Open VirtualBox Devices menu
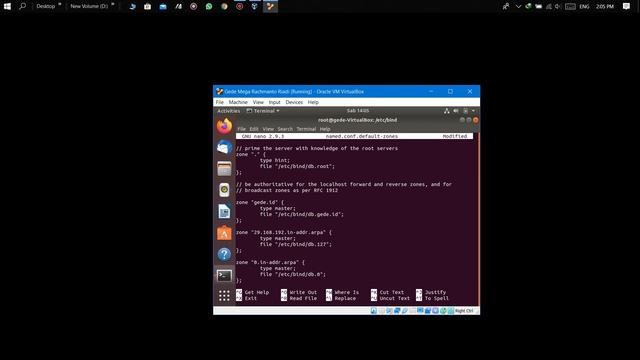This screenshot has height=360, width=640. tap(294, 102)
